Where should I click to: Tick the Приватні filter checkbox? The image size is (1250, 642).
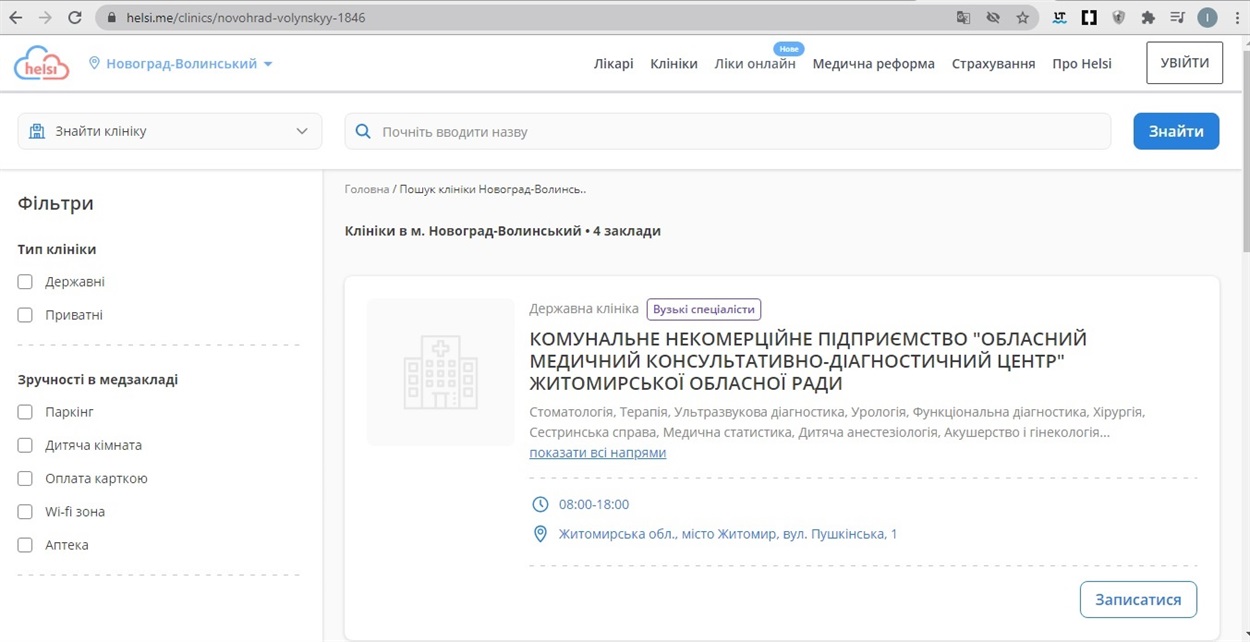(25, 315)
